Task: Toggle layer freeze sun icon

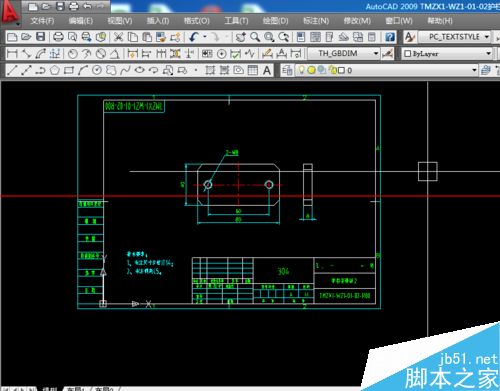Action: 311,70
